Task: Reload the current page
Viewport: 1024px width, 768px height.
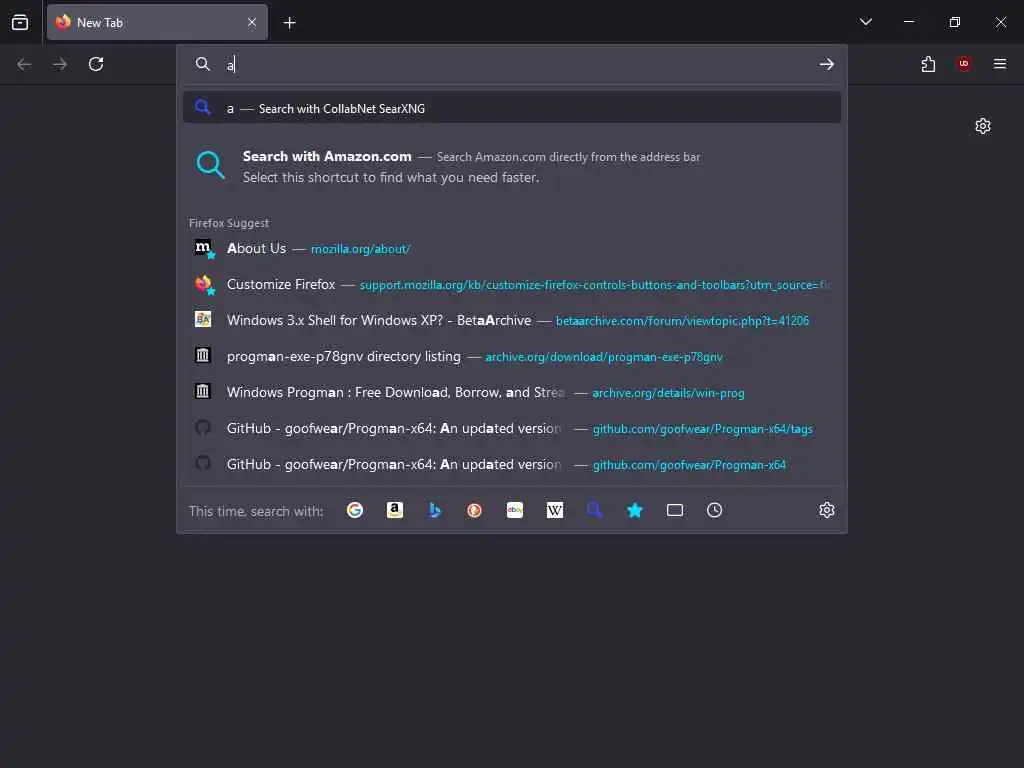Action: point(96,64)
